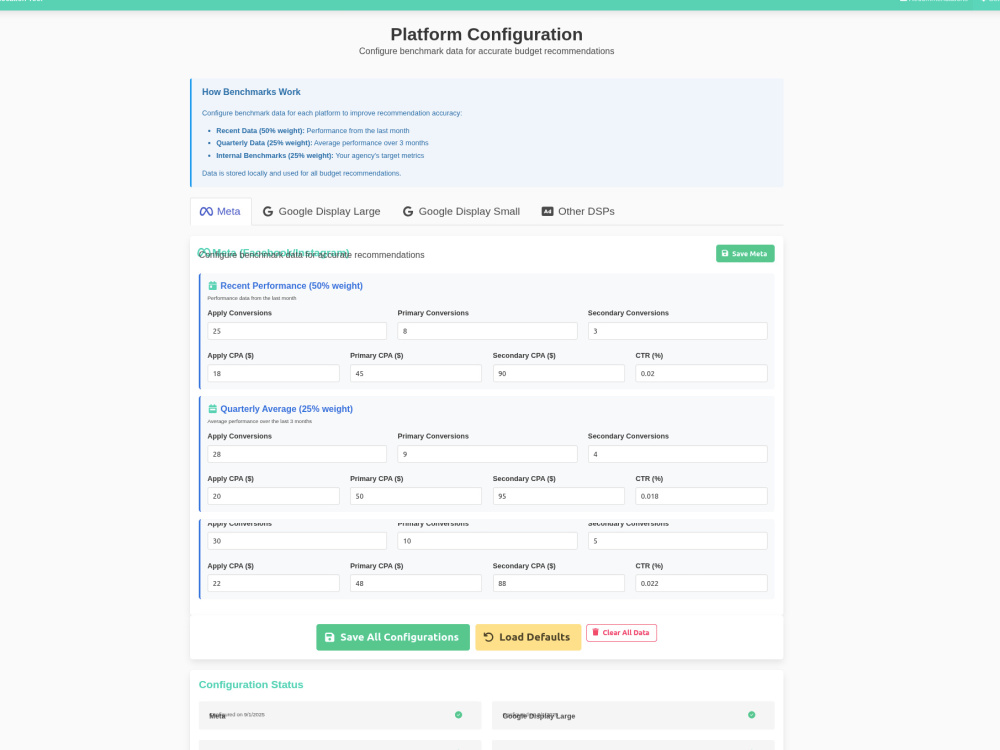Focus Quarterly Apply CPA field with 20
Screen dimensions: 1000x750
point(273,496)
